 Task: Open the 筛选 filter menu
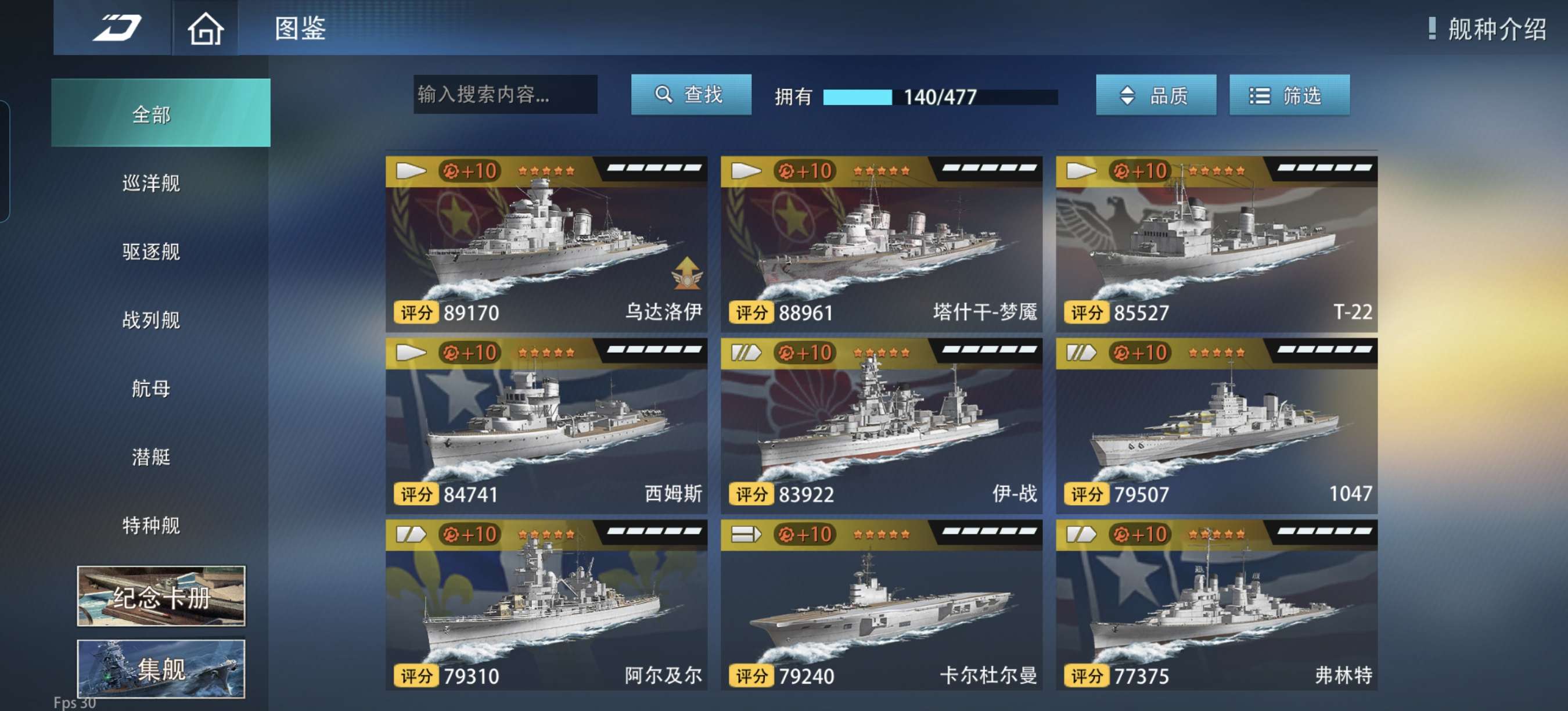point(1289,94)
